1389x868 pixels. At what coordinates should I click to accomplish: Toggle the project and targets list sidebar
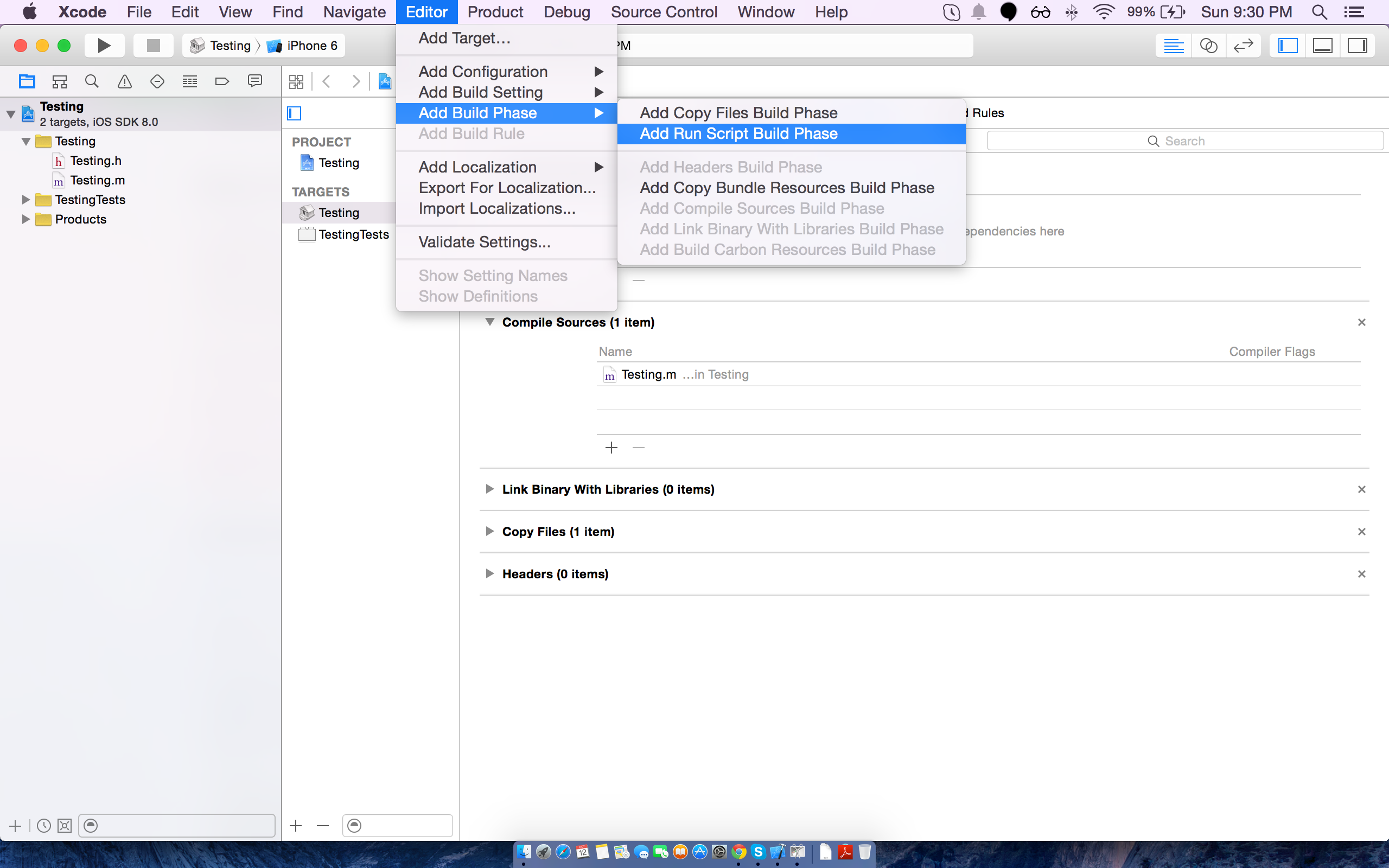(294, 113)
